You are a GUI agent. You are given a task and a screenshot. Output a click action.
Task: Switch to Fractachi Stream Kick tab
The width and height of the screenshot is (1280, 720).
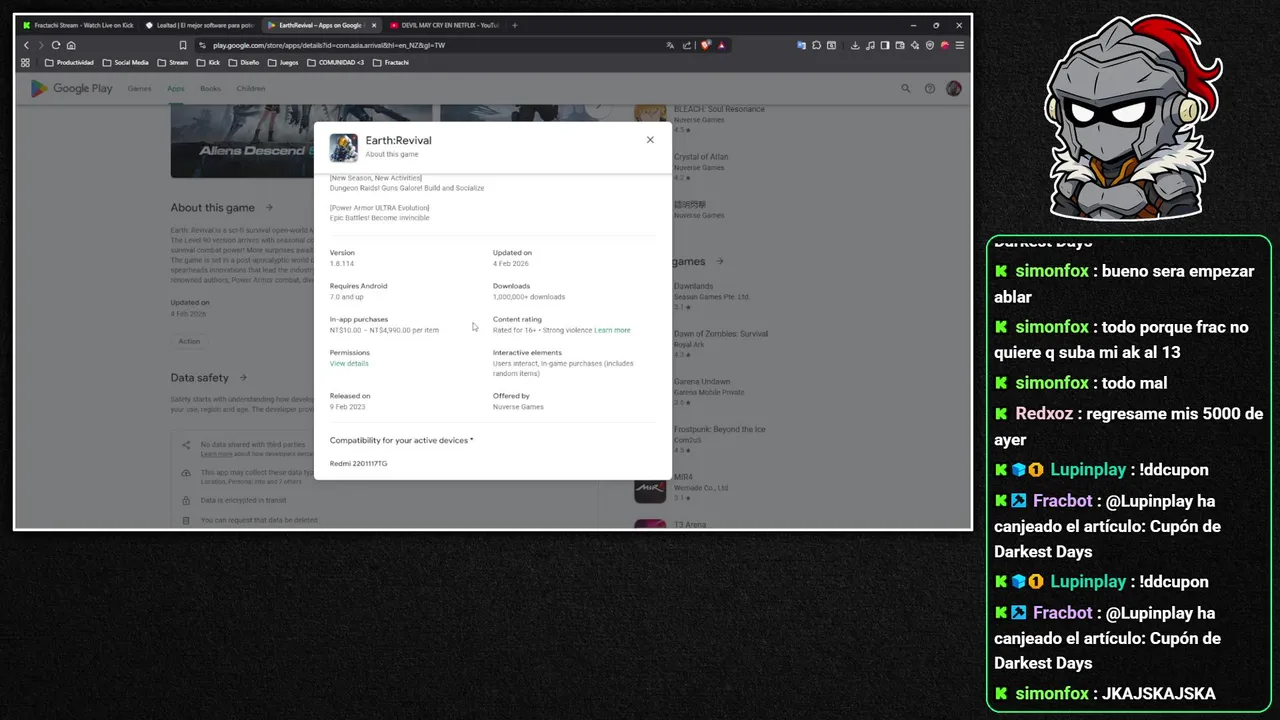pos(78,25)
